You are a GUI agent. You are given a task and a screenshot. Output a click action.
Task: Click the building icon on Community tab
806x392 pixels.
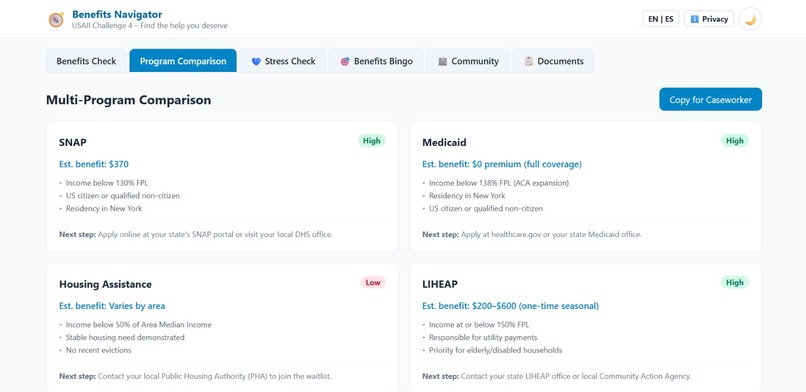443,61
